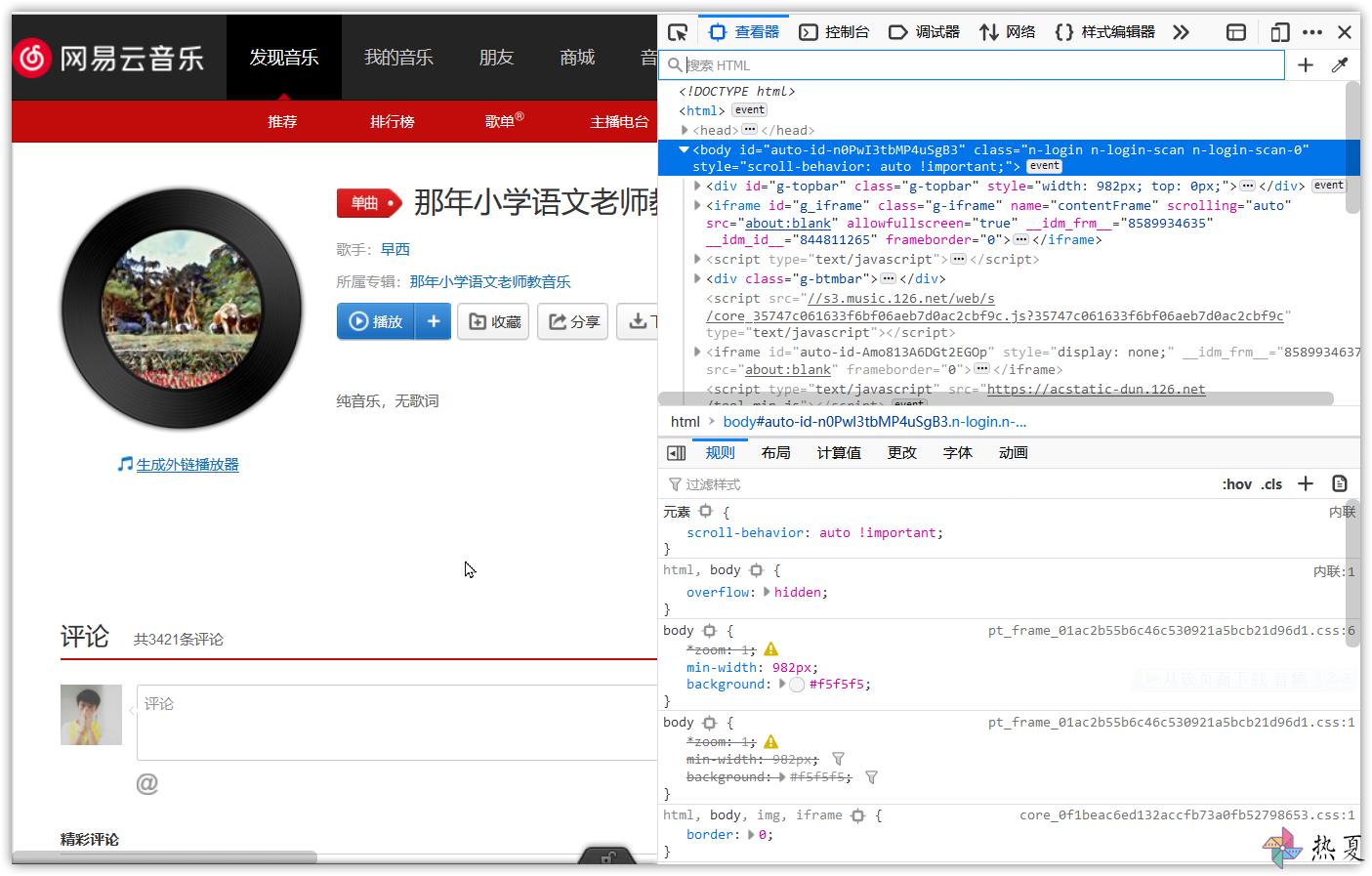Click the 收藏 favorite button
The height and width of the screenshot is (876, 1372).
tap(494, 321)
